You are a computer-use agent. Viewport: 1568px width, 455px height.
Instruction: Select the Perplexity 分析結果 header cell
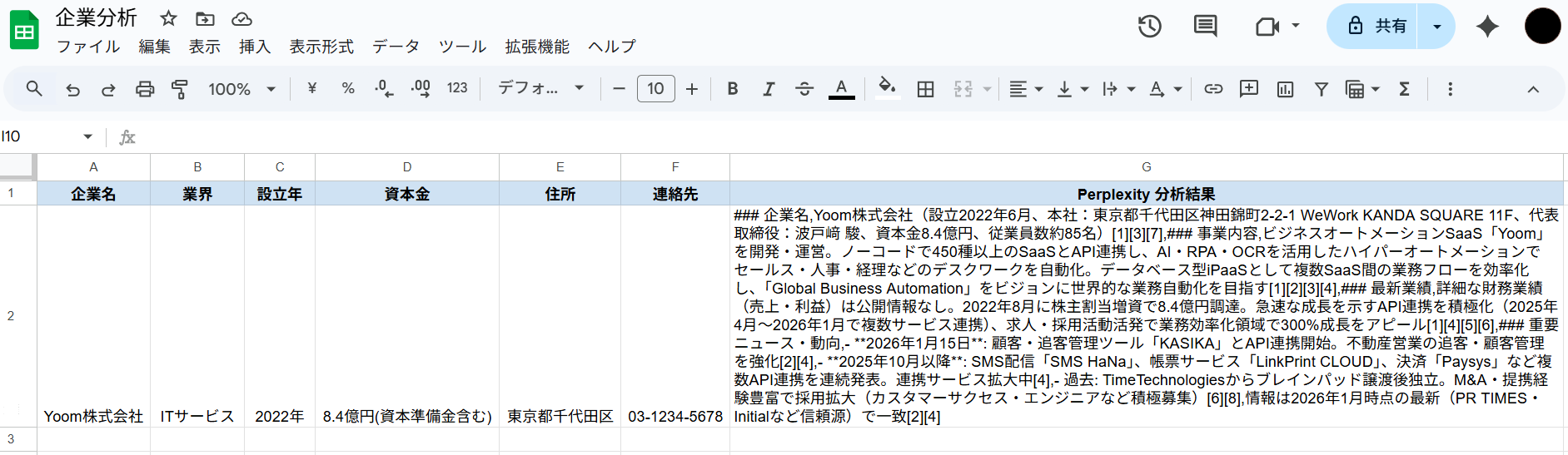coord(1146,194)
